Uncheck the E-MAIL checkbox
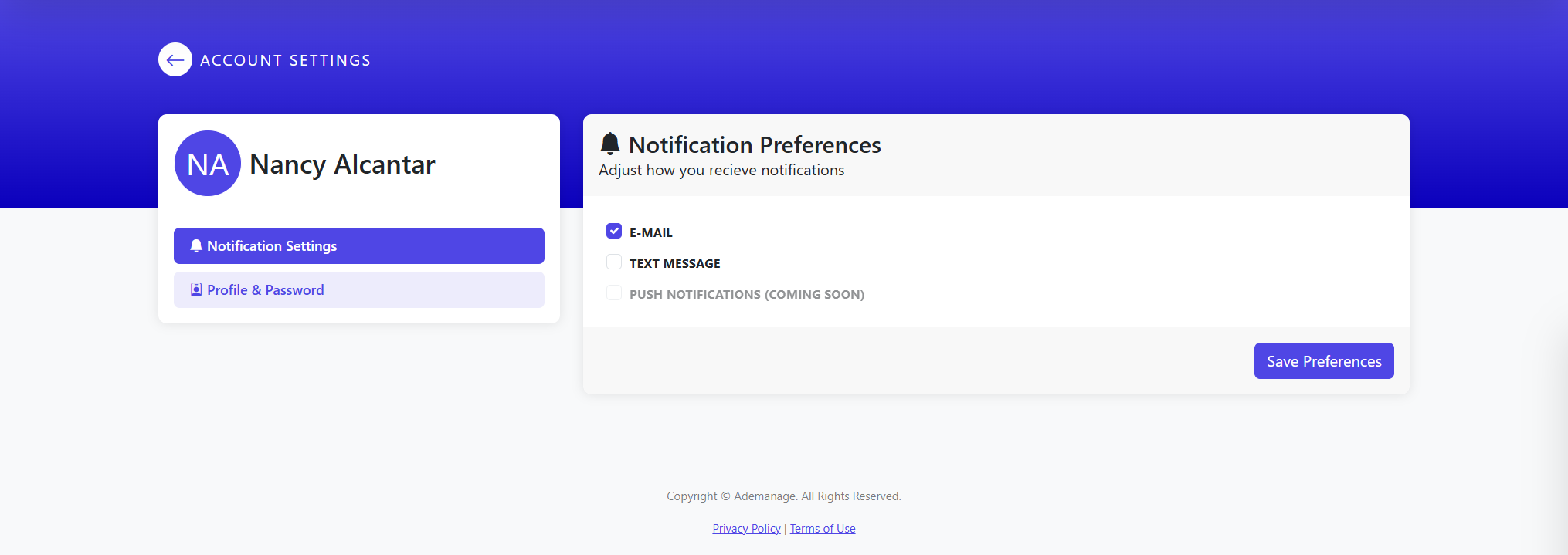The height and width of the screenshot is (555, 1568). click(x=614, y=231)
